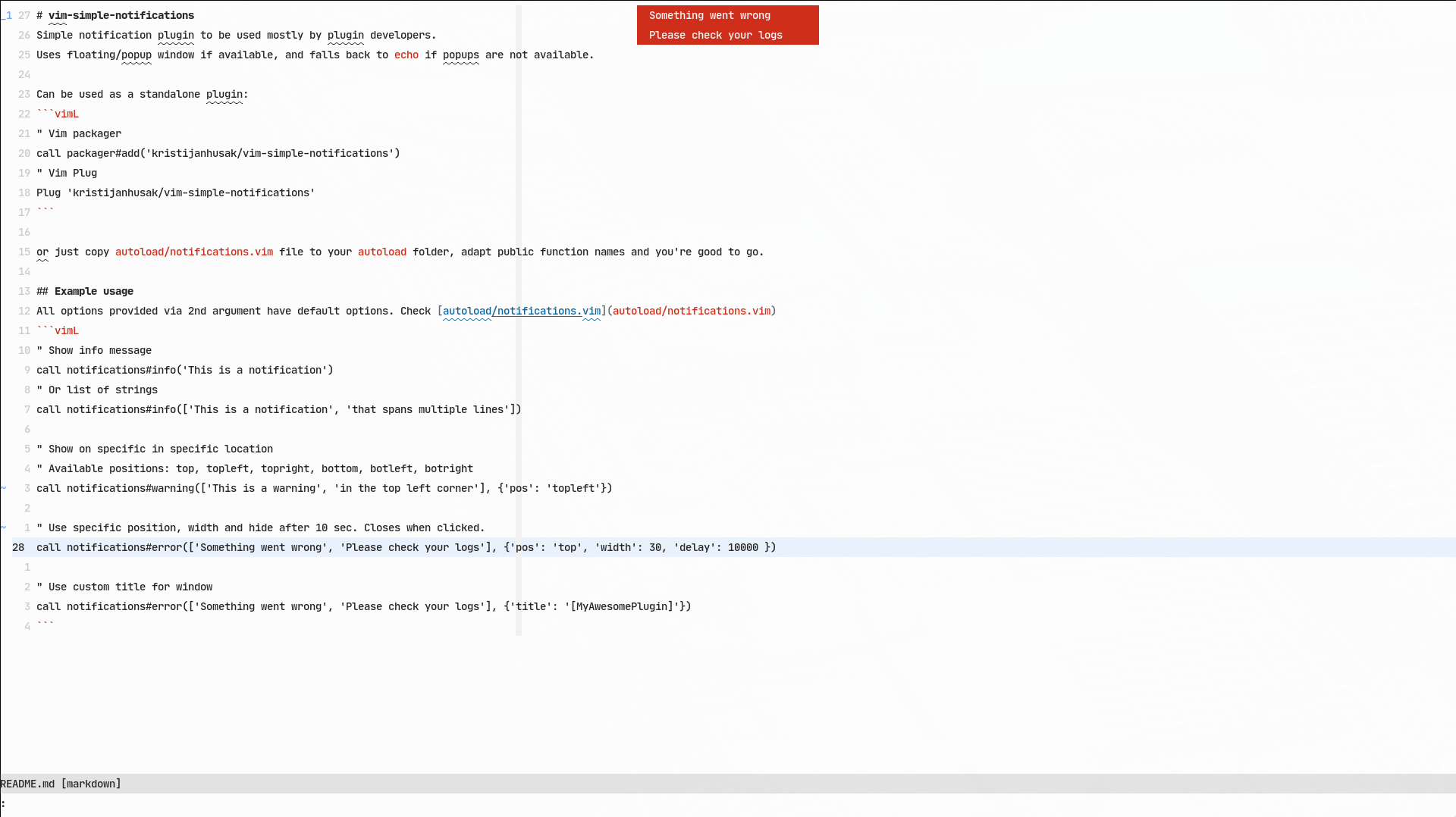Click the ':' command-line prompt

(x=3, y=803)
